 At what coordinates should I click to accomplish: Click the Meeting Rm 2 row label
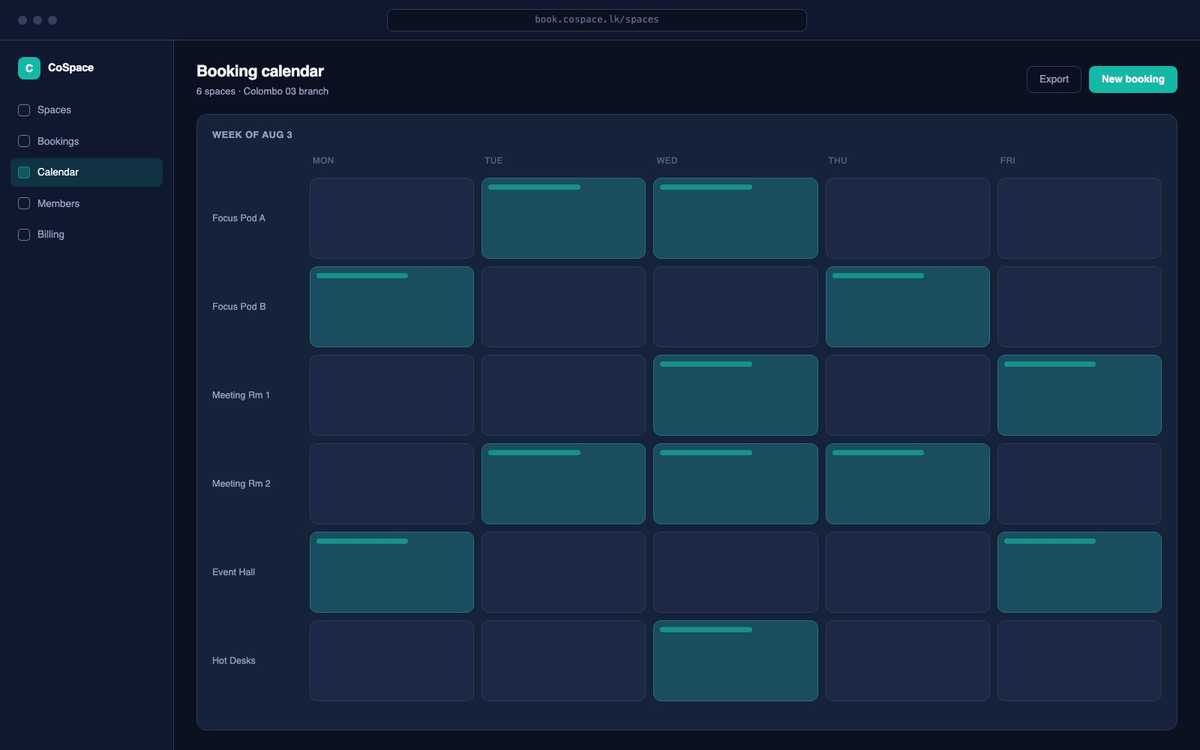tap(241, 484)
